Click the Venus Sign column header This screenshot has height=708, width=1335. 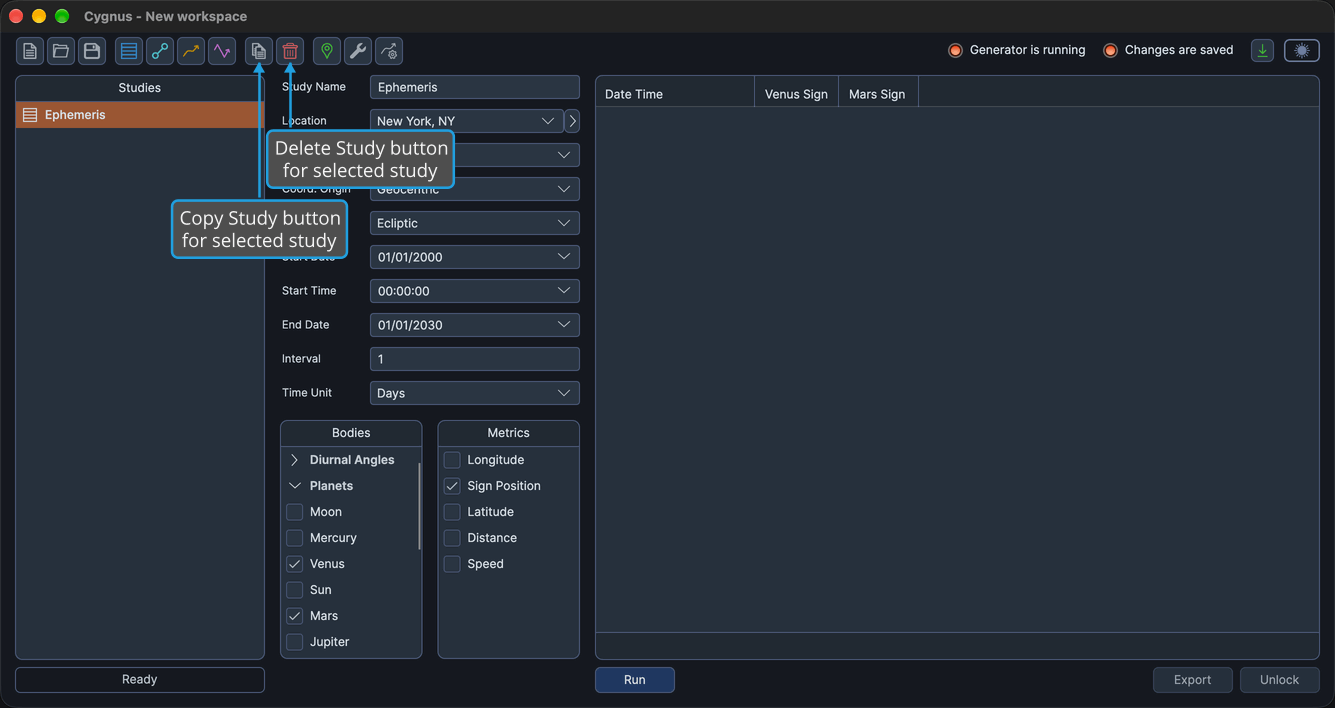796,94
